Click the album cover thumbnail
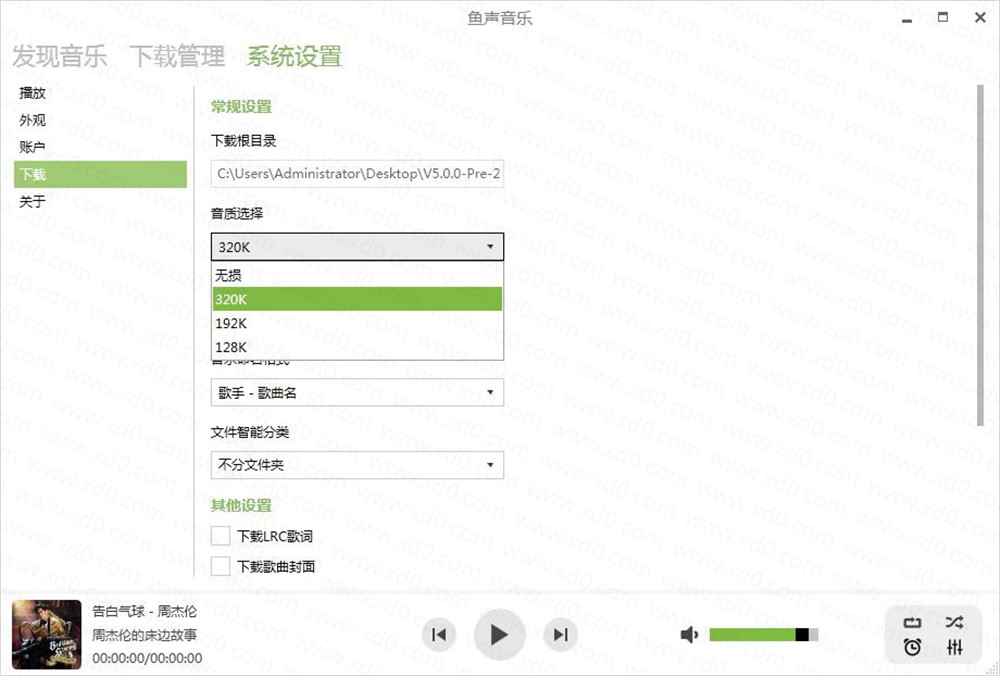The width and height of the screenshot is (1000, 676). 47,635
